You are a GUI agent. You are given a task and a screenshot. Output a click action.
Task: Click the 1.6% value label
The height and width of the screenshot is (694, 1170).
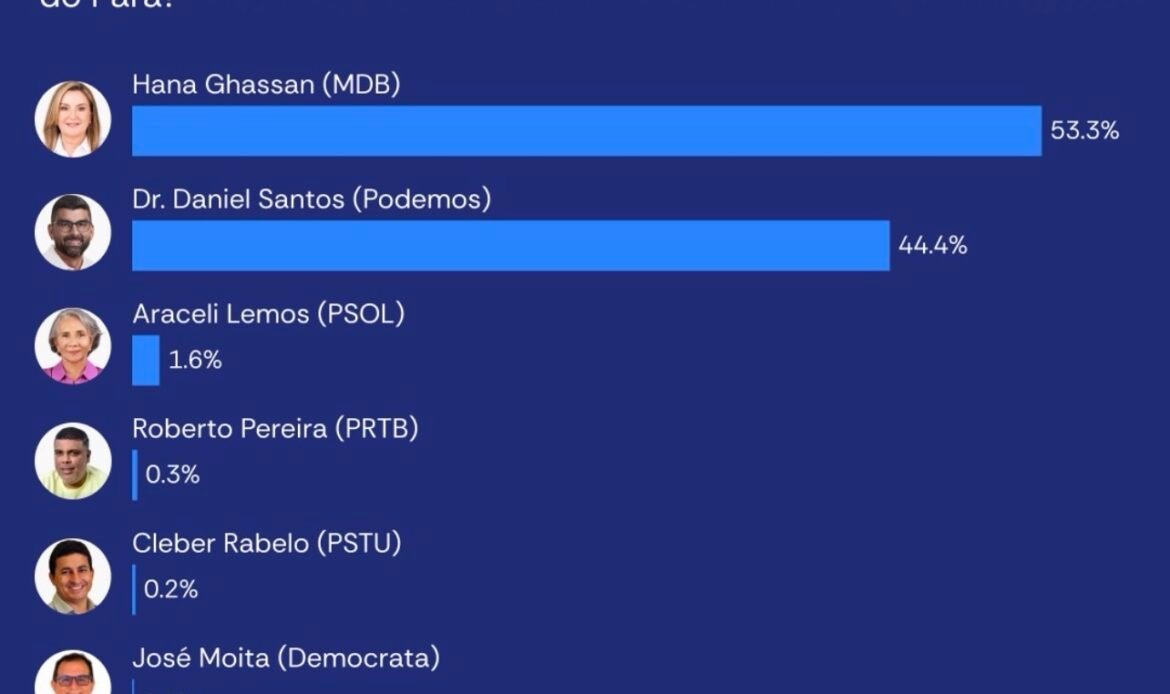coord(195,360)
